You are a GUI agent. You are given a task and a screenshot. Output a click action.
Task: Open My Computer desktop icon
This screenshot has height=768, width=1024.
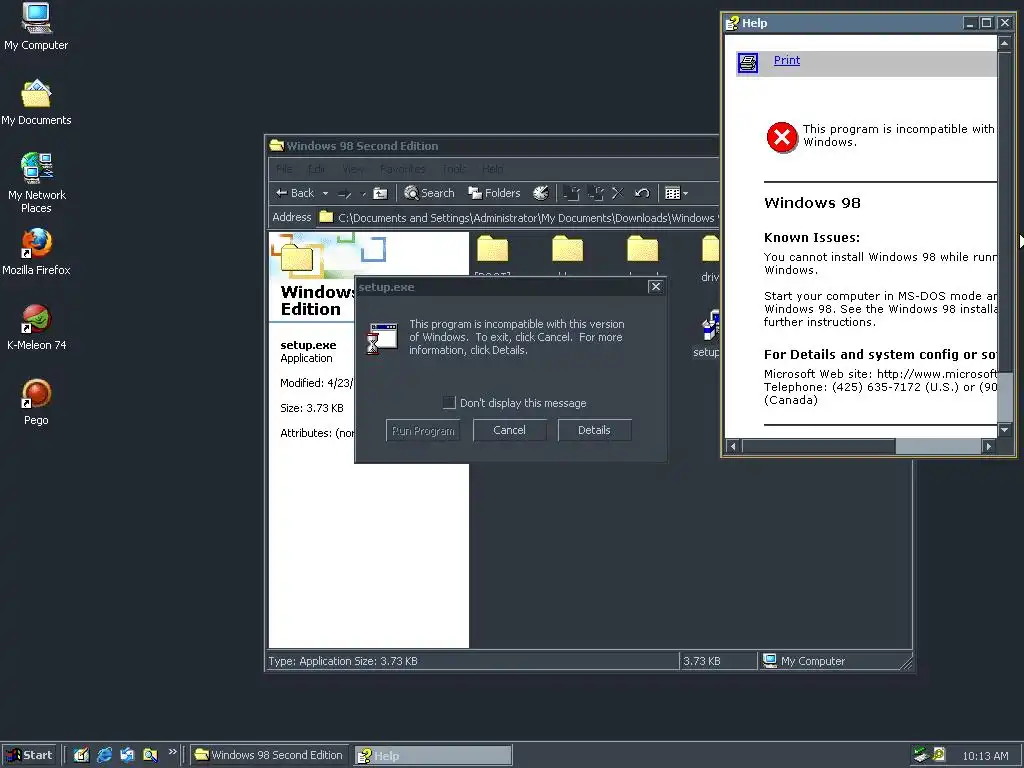pyautogui.click(x=36, y=26)
